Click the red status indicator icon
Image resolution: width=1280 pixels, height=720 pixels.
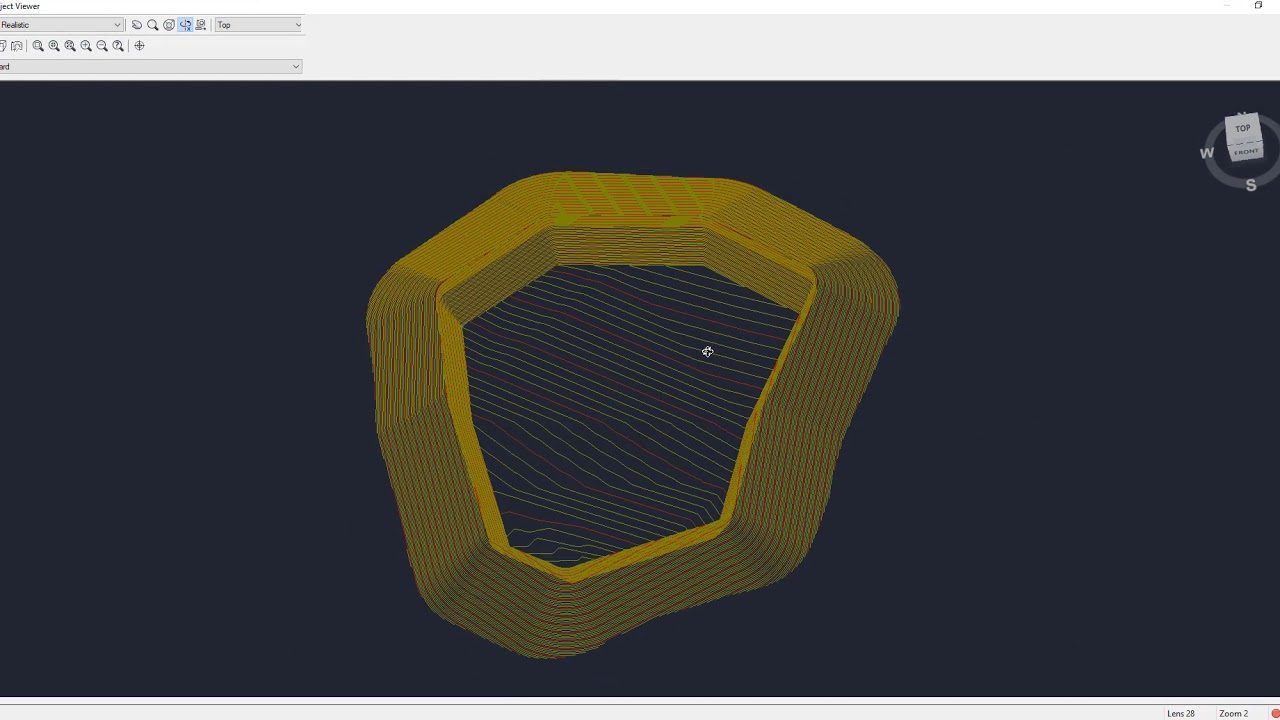pyautogui.click(x=1275, y=713)
